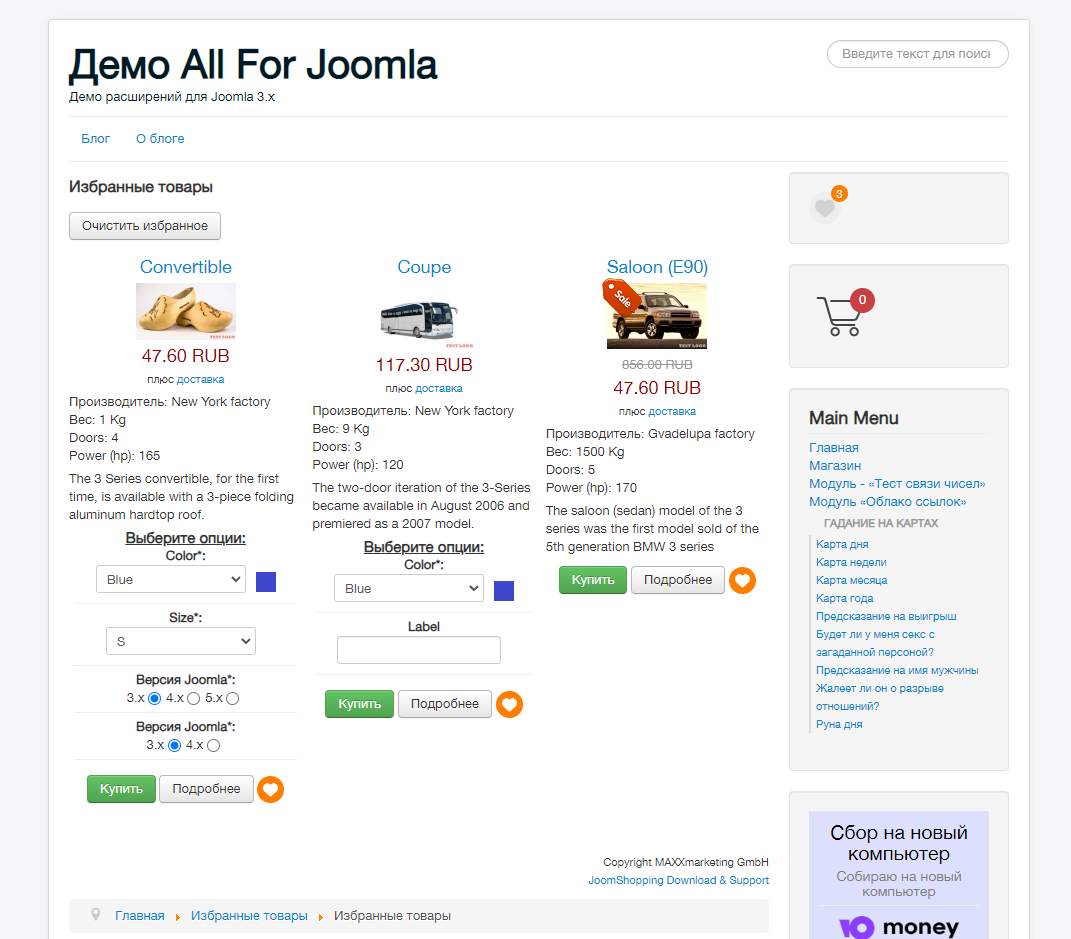
Task: Open Карта месяца link
Action: [852, 580]
